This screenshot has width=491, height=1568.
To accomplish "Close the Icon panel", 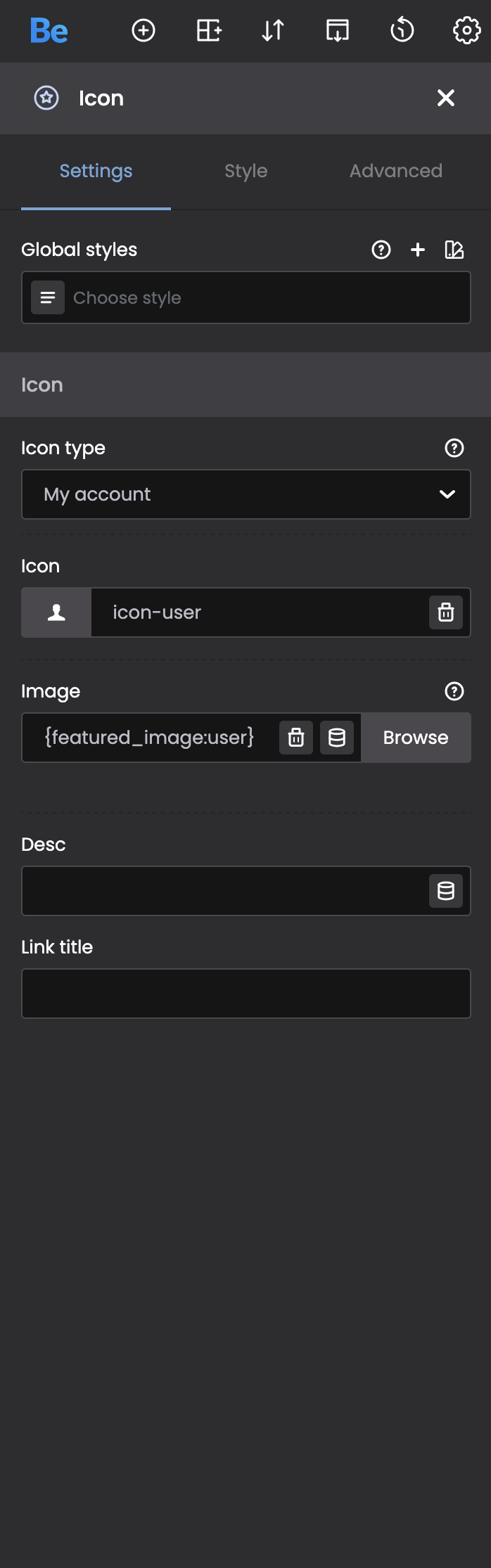I will [x=446, y=98].
